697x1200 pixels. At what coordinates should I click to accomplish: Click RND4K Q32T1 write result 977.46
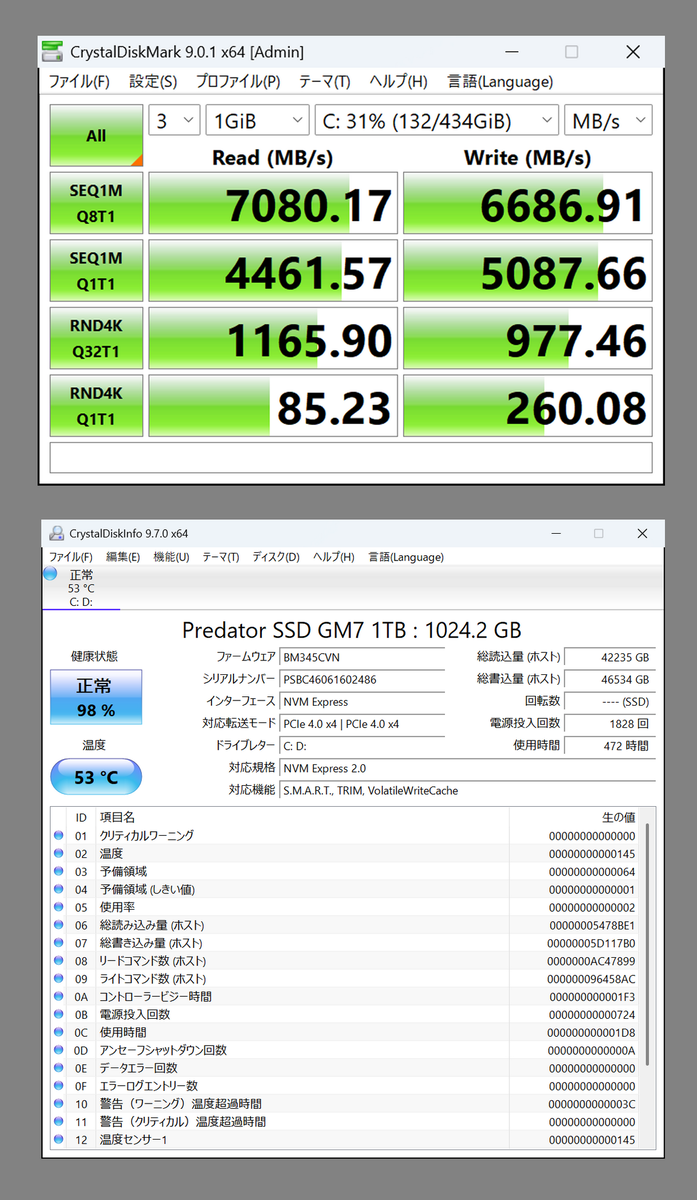click(528, 338)
